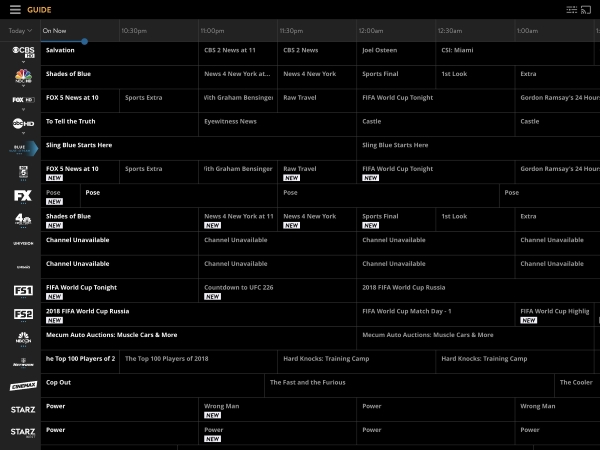Select the 11:00pm time slot header
Viewport: 600px width, 450px height.
(x=212, y=31)
